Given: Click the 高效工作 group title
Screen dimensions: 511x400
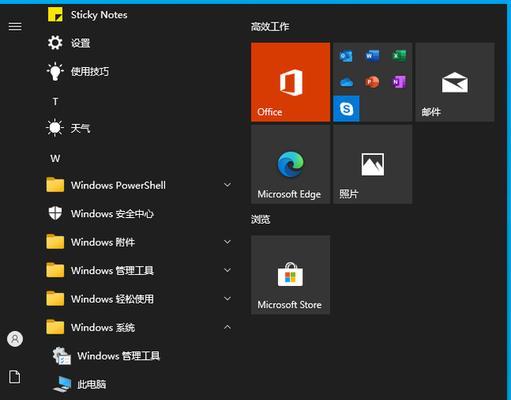Looking at the screenshot, I should pyautogui.click(x=270, y=27).
